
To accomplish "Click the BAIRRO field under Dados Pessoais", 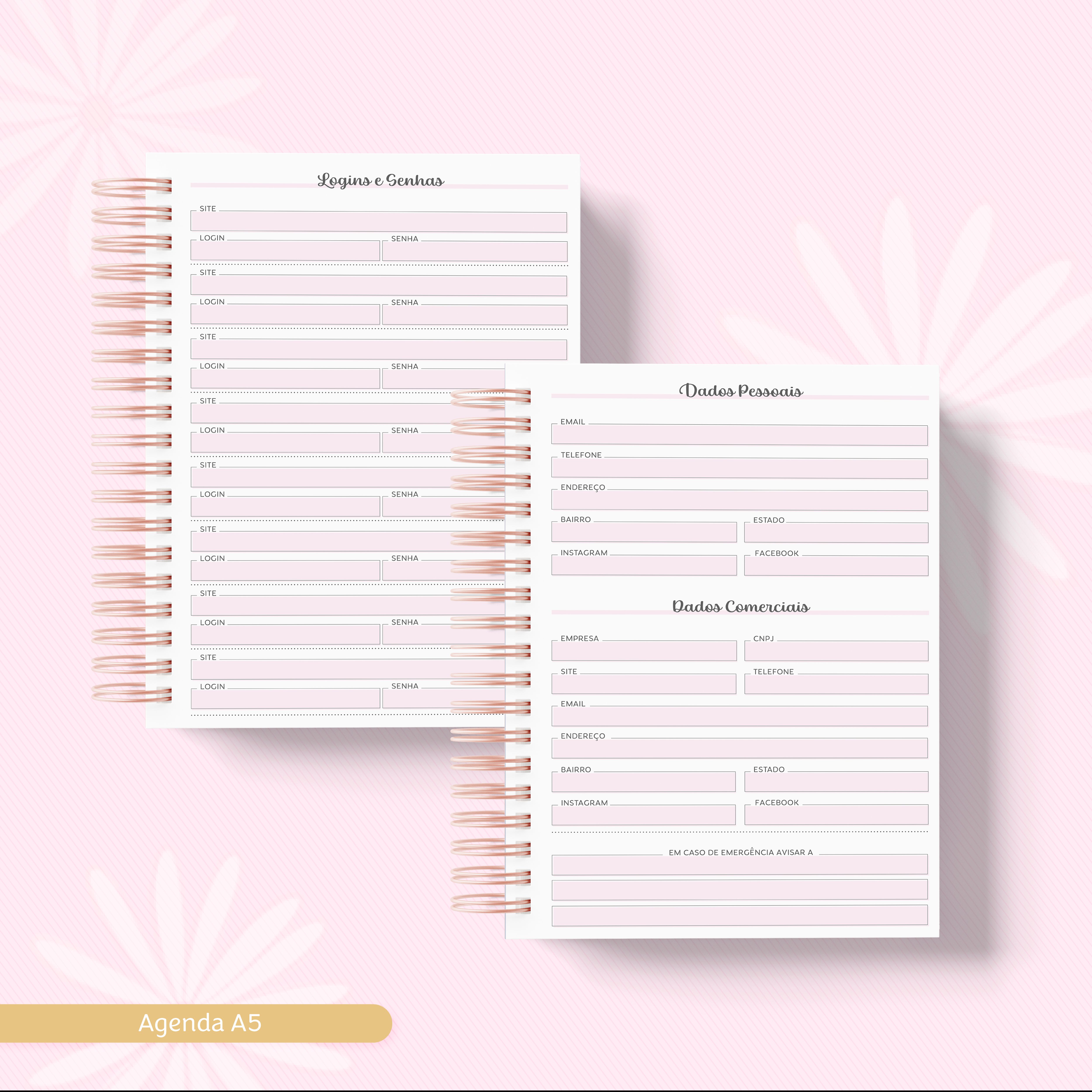I will click(x=644, y=532).
